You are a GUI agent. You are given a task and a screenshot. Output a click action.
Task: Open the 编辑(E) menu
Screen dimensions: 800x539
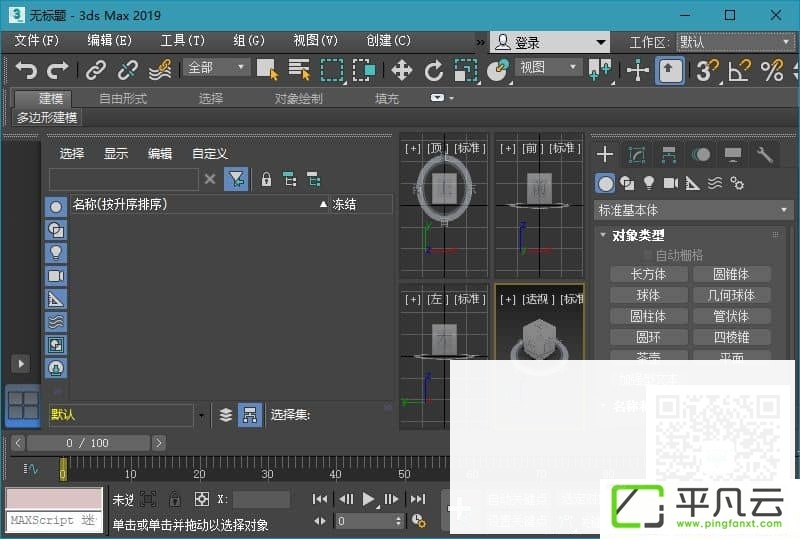click(109, 40)
